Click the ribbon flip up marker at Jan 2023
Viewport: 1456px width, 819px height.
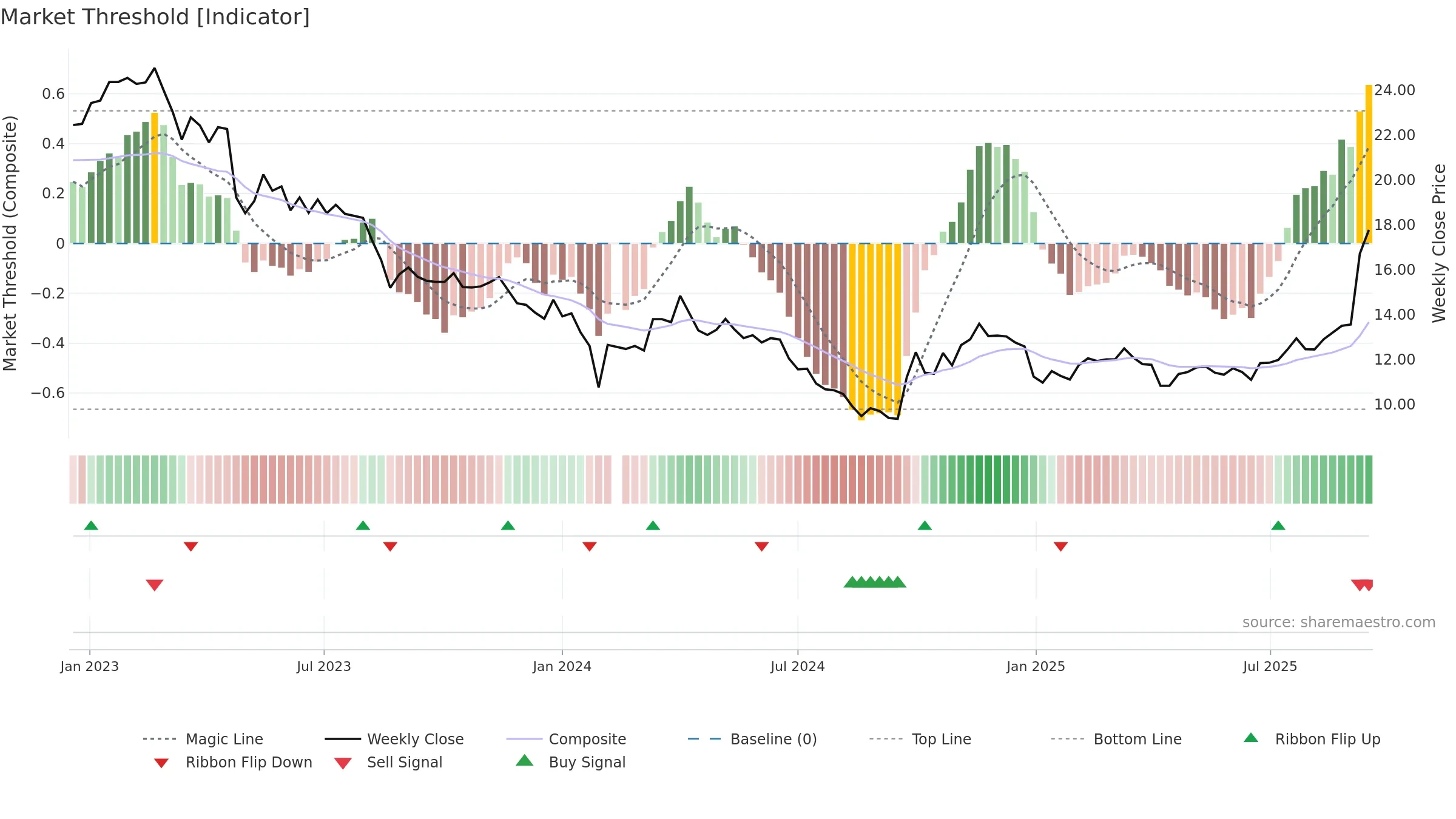tap(91, 525)
